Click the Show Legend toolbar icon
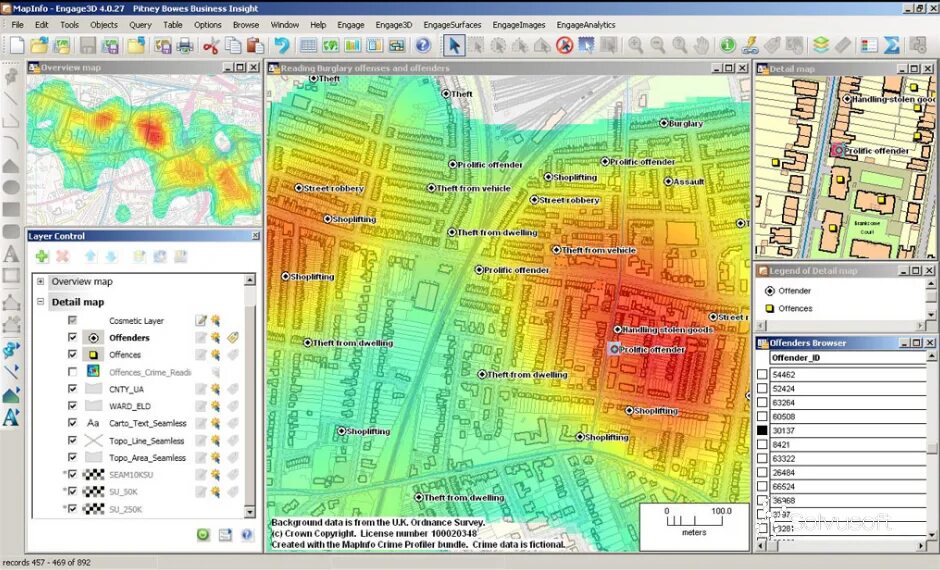The height and width of the screenshot is (570, 940). point(868,46)
